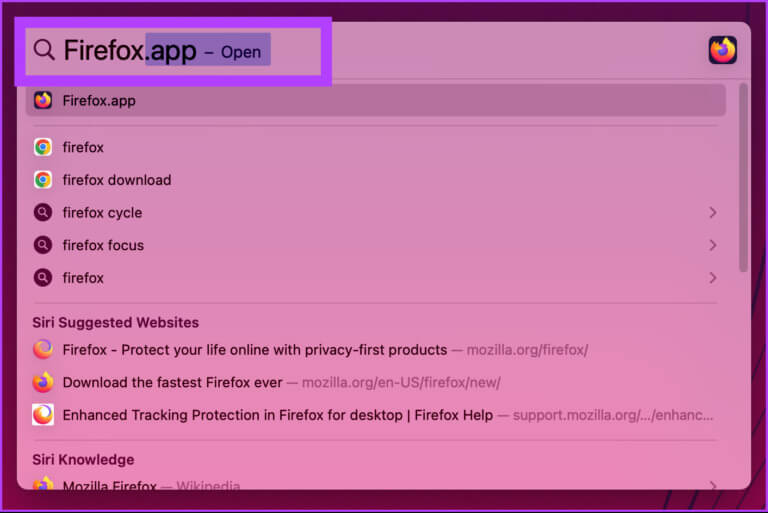
Task: Open 'Enhanced Tracking Protection in Firefox' help page
Action: pyautogui.click(x=376, y=415)
